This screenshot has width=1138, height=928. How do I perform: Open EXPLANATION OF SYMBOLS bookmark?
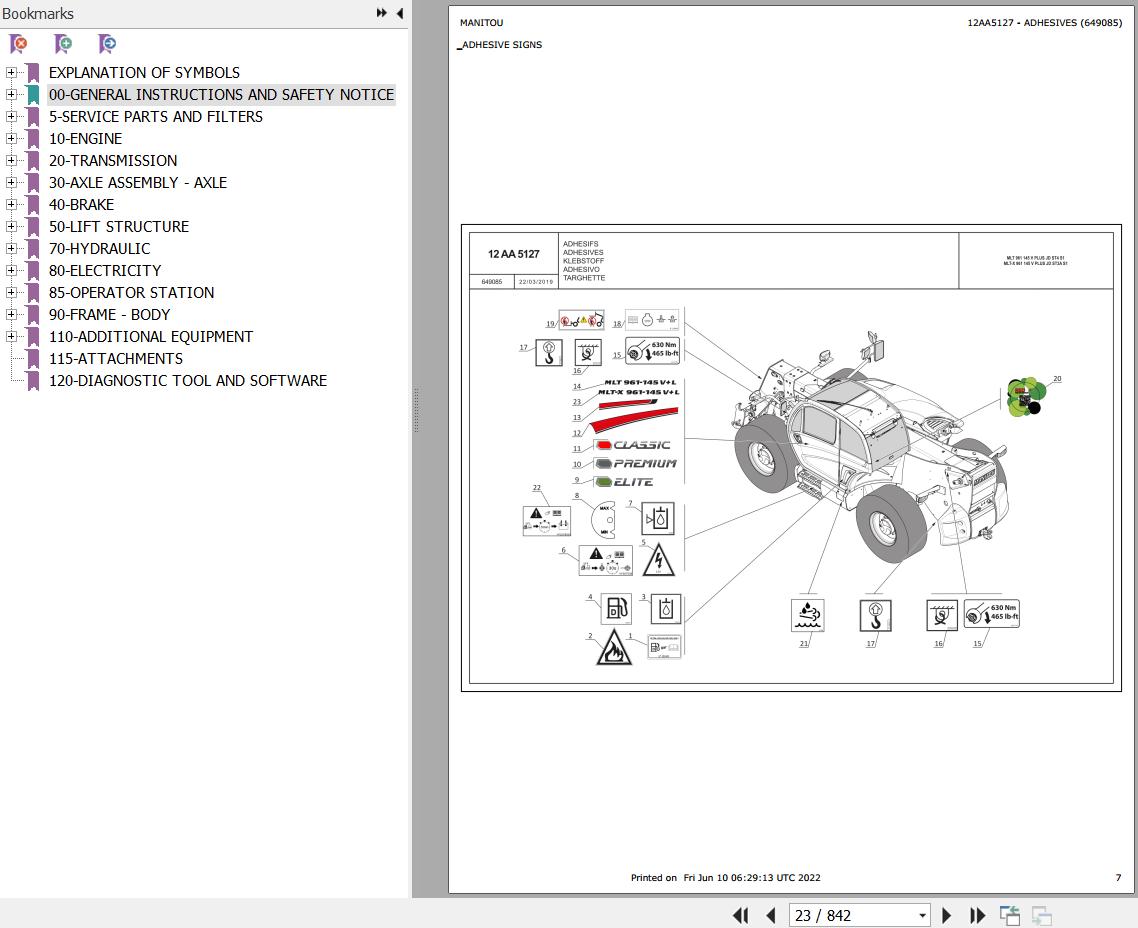(144, 73)
